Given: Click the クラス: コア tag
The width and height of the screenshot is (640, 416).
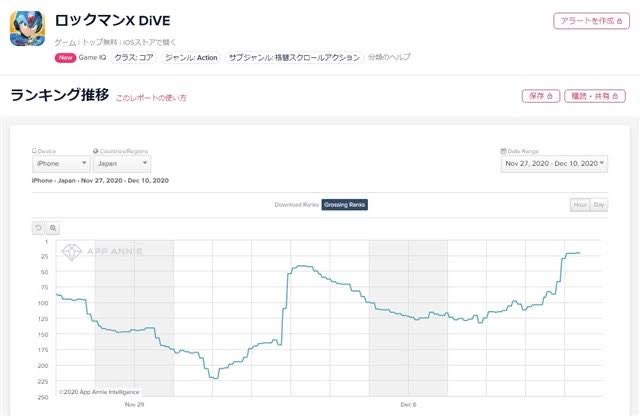Looking at the screenshot, I should 134,58.
